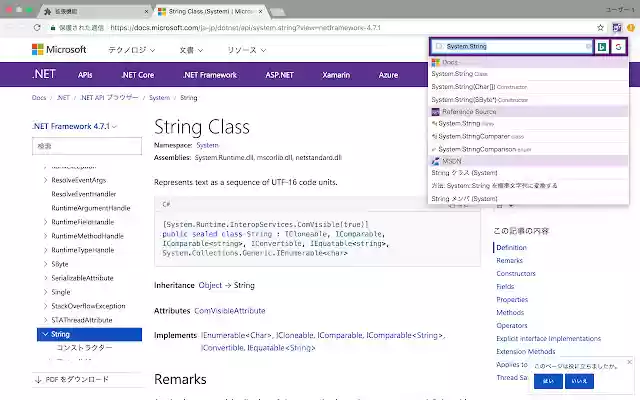Open the Reference Source section header
Viewport: 640px width, 400px height.
(529, 112)
